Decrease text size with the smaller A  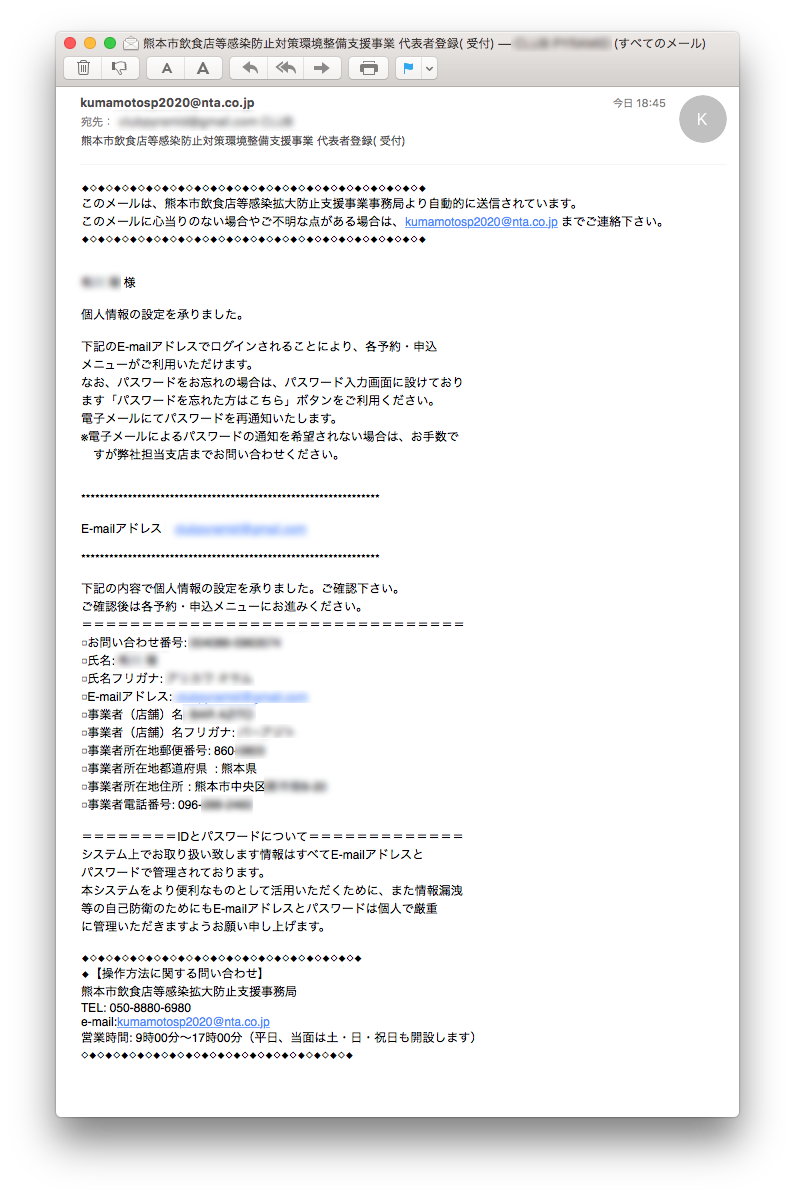[166, 68]
